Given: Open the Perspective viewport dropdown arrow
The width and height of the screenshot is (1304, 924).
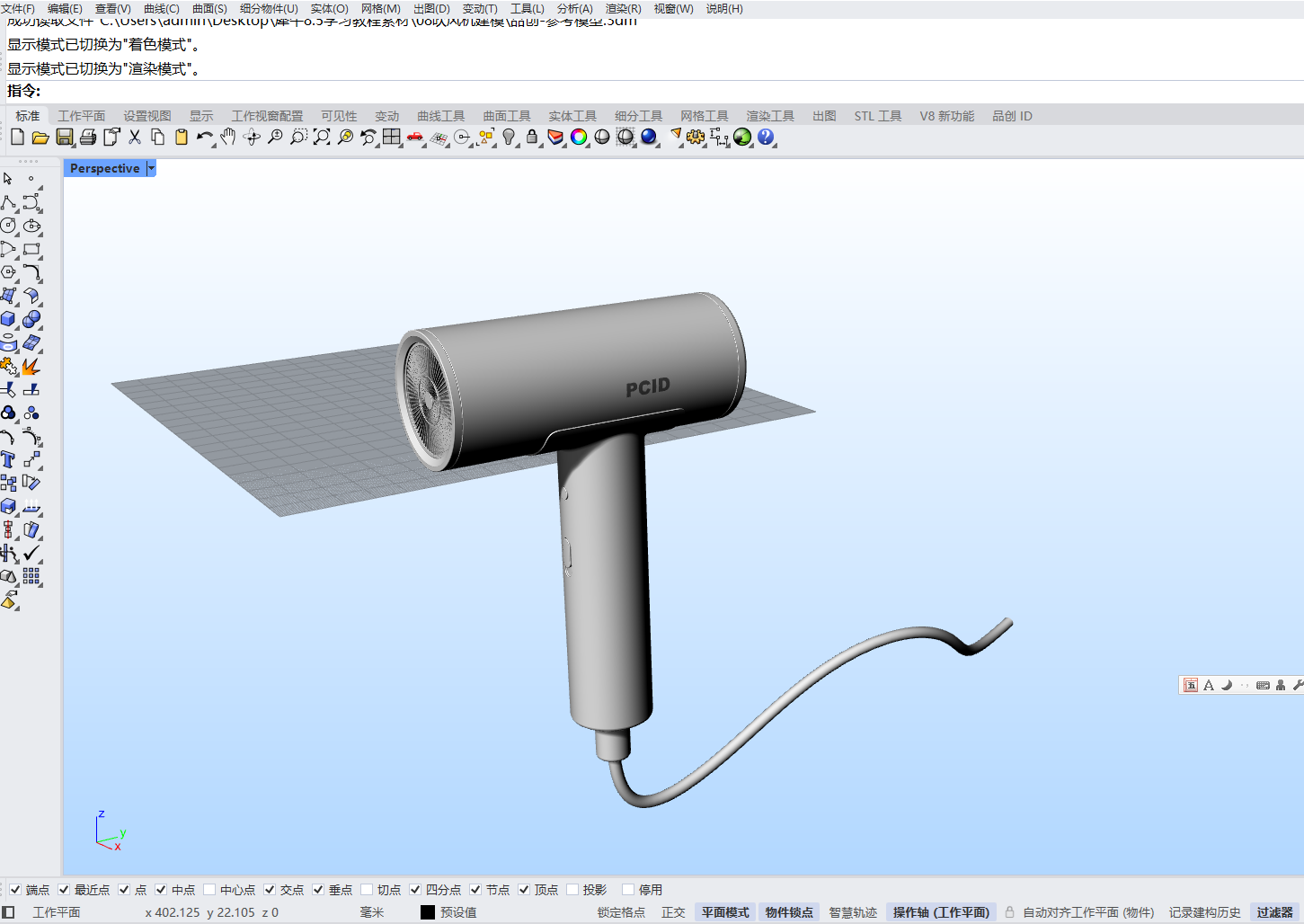Looking at the screenshot, I should point(151,168).
